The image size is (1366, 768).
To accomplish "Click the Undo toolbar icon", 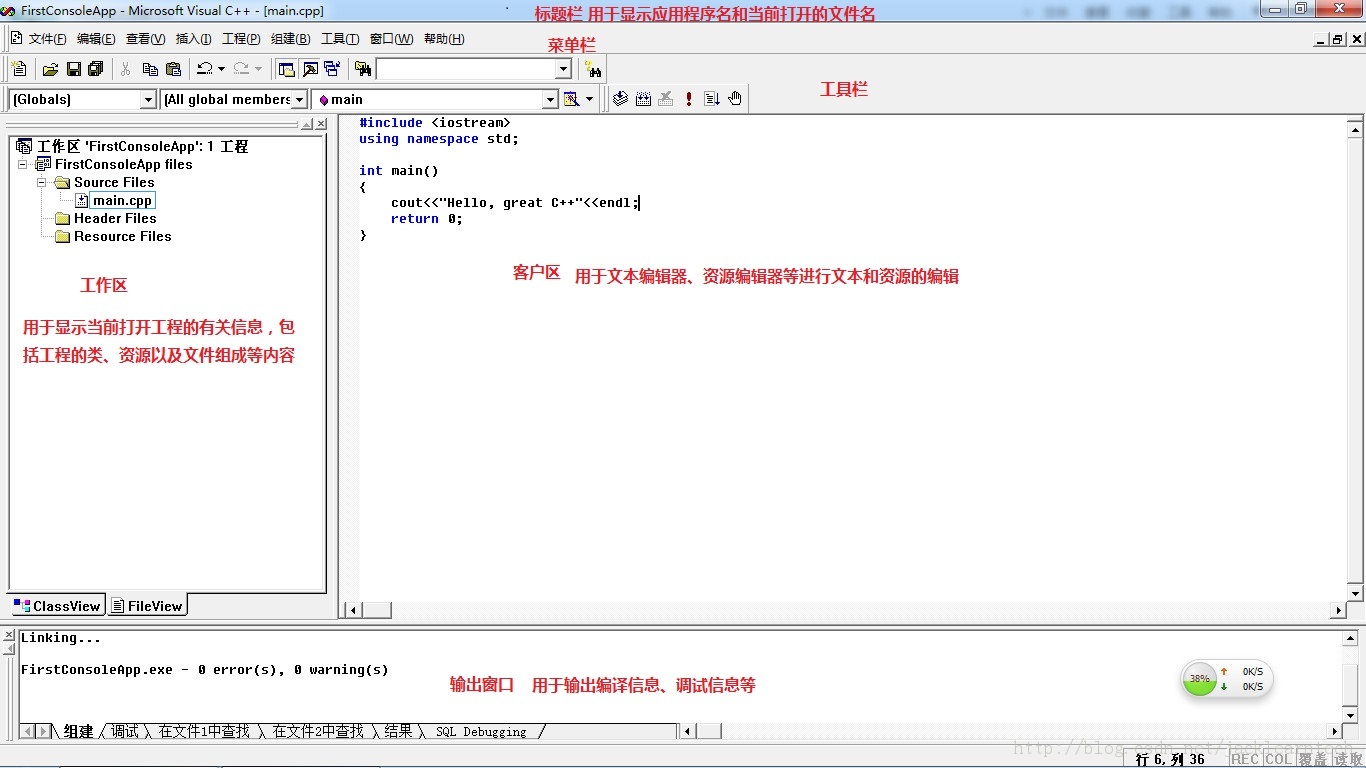I will 205,68.
